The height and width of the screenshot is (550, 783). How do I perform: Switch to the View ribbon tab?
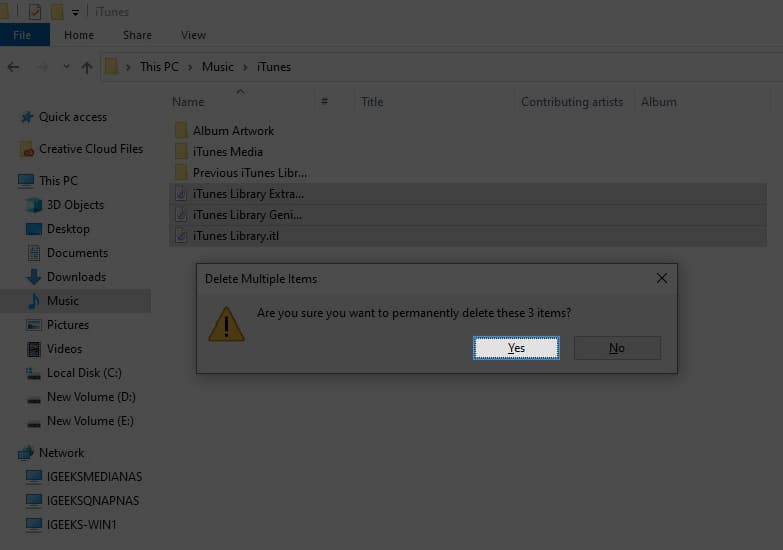[x=193, y=35]
